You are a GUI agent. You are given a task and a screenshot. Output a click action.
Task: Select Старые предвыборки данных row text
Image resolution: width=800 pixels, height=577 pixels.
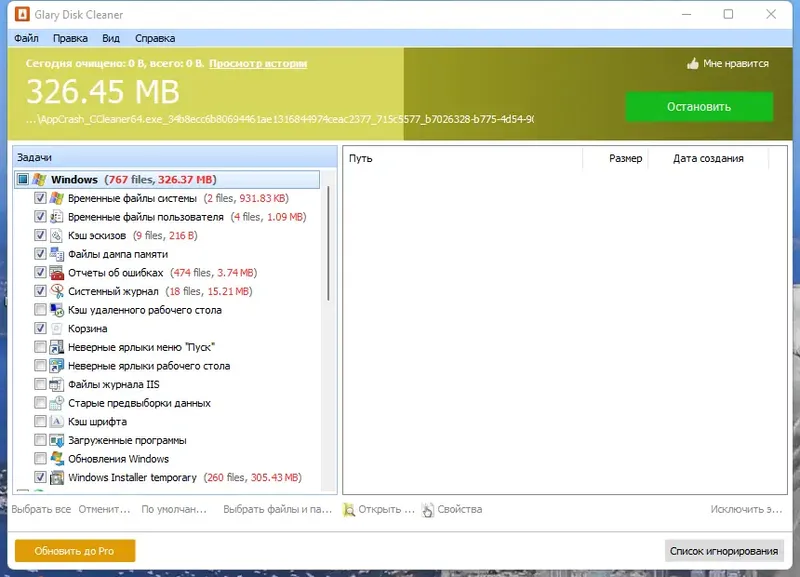[x=139, y=403]
